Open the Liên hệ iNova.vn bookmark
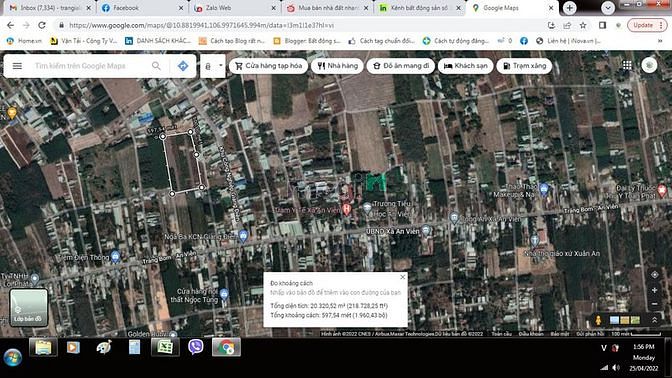The width and height of the screenshot is (672, 378). 569,41
